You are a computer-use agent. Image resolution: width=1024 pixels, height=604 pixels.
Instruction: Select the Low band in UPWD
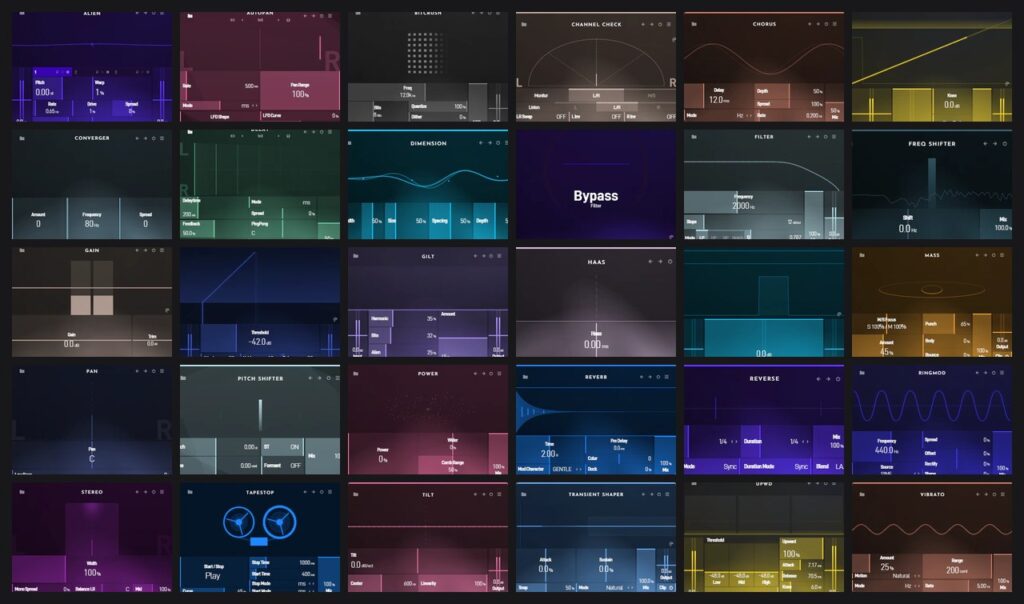716,580
